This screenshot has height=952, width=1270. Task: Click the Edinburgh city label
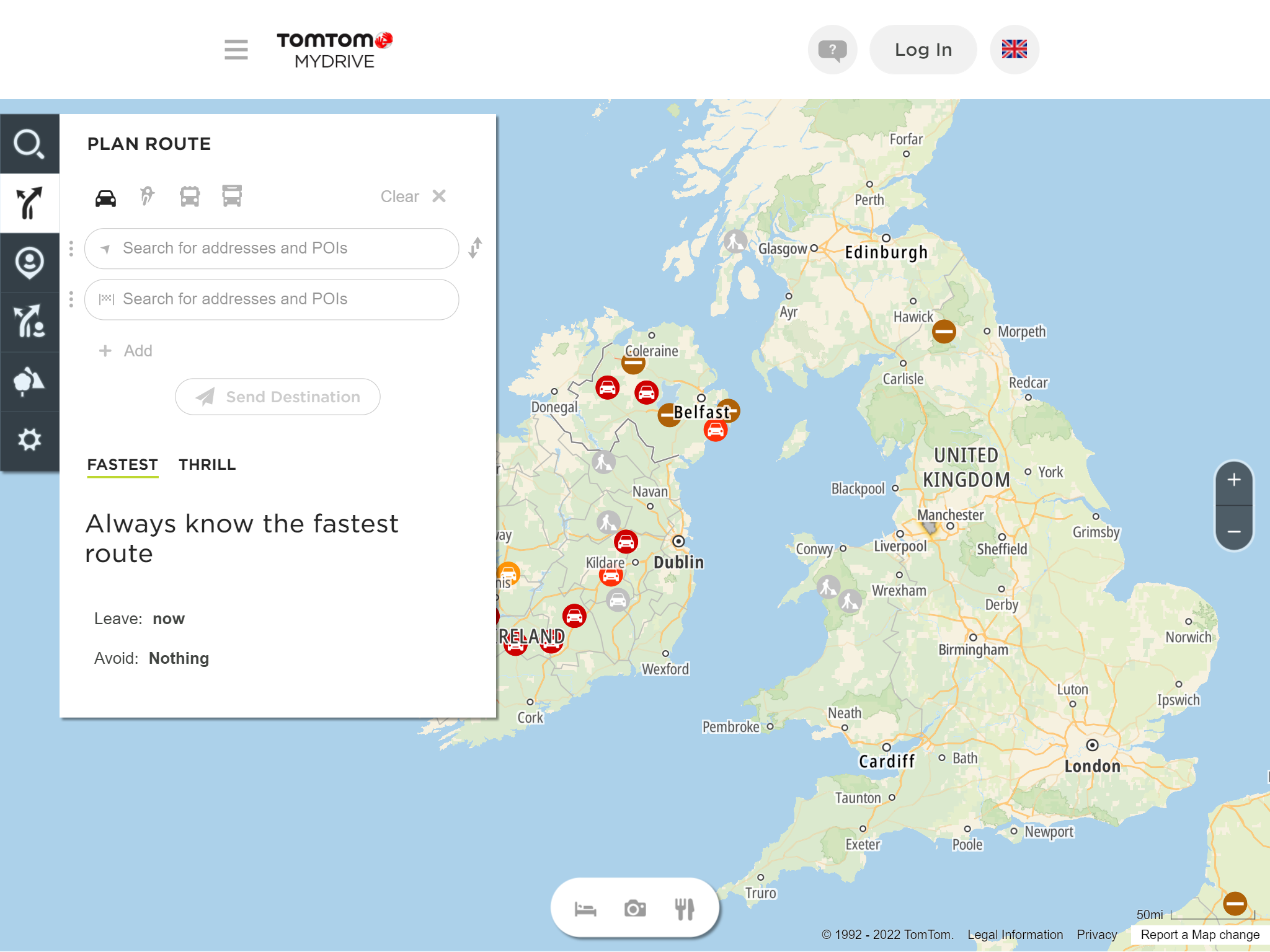click(886, 253)
